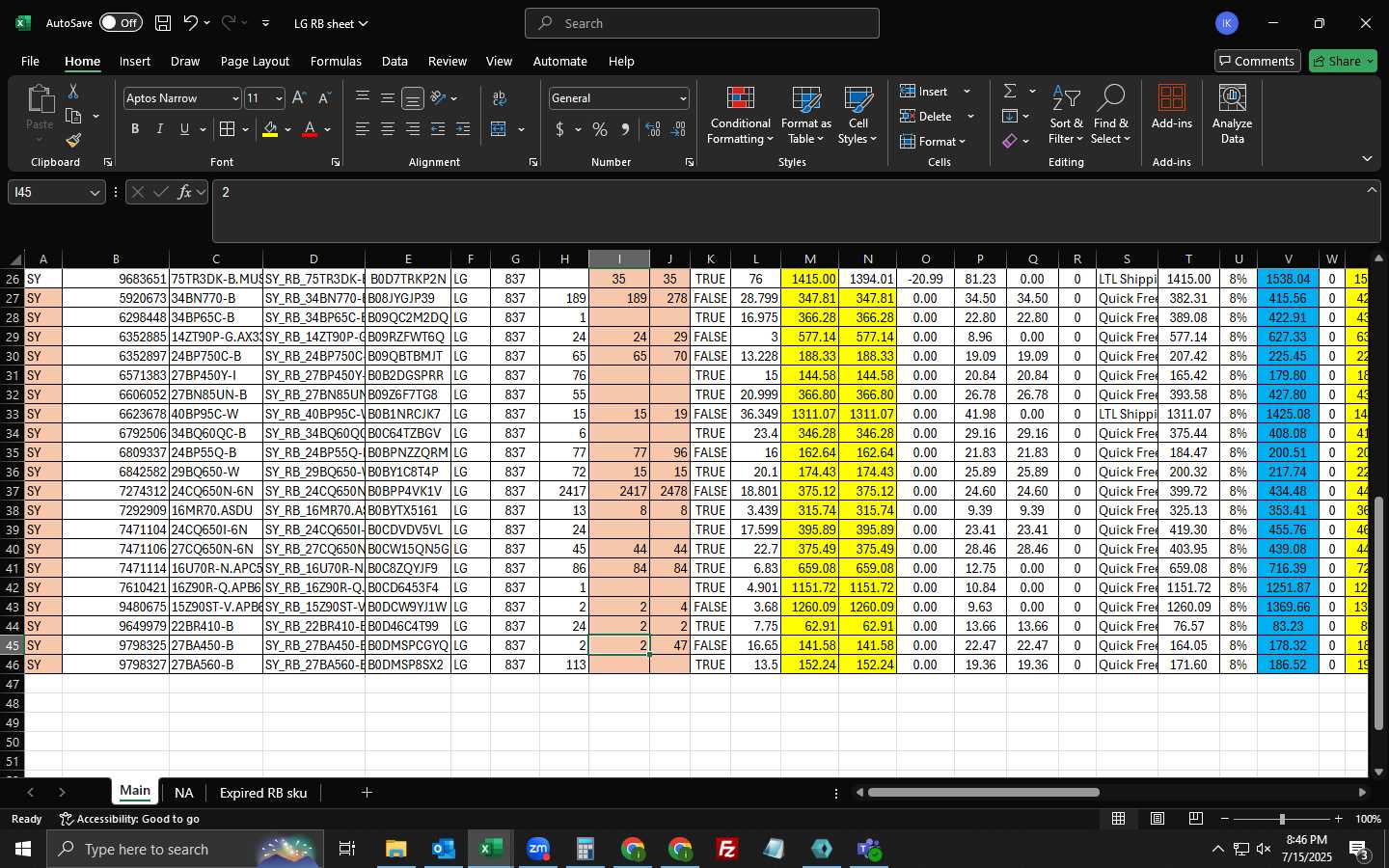Toggle Bottom Align button
Image resolution: width=1389 pixels, height=868 pixels.
[x=413, y=98]
